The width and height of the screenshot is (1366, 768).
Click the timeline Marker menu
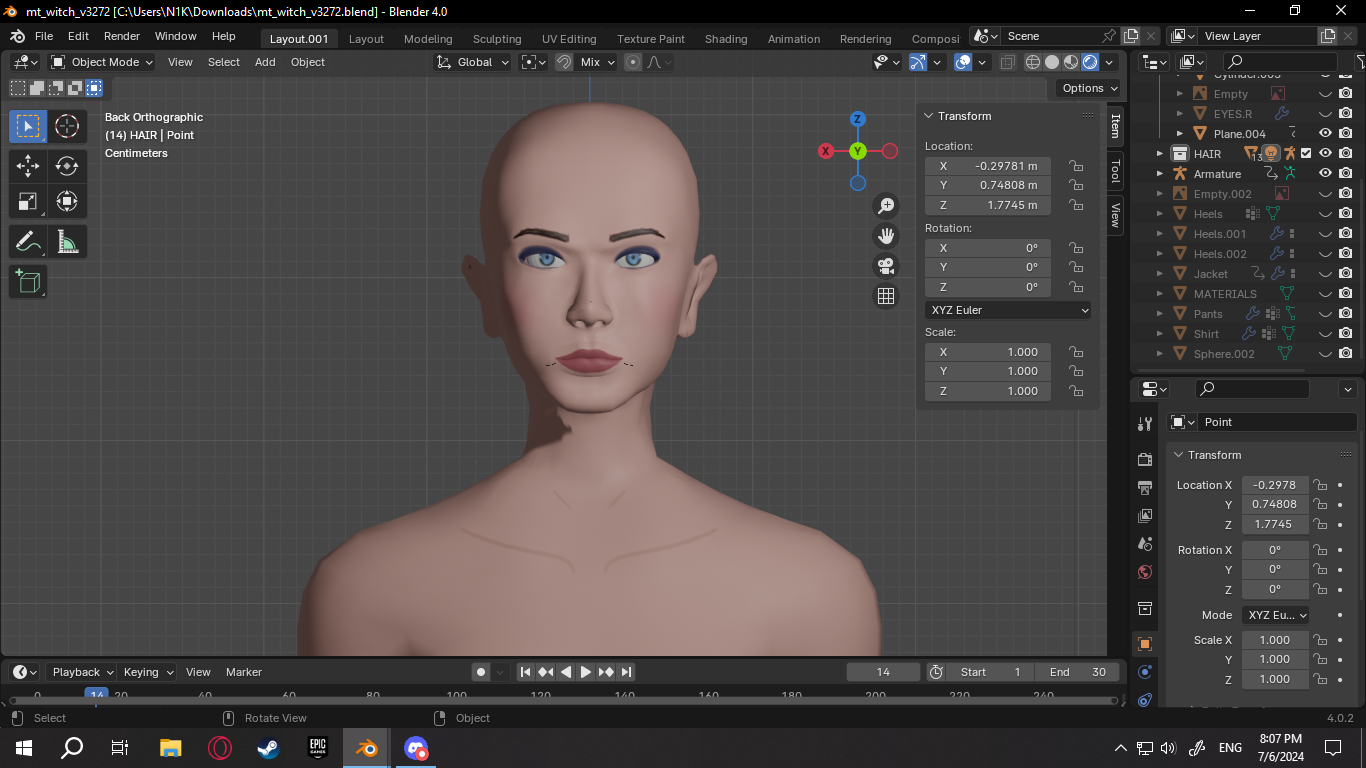pyautogui.click(x=243, y=672)
